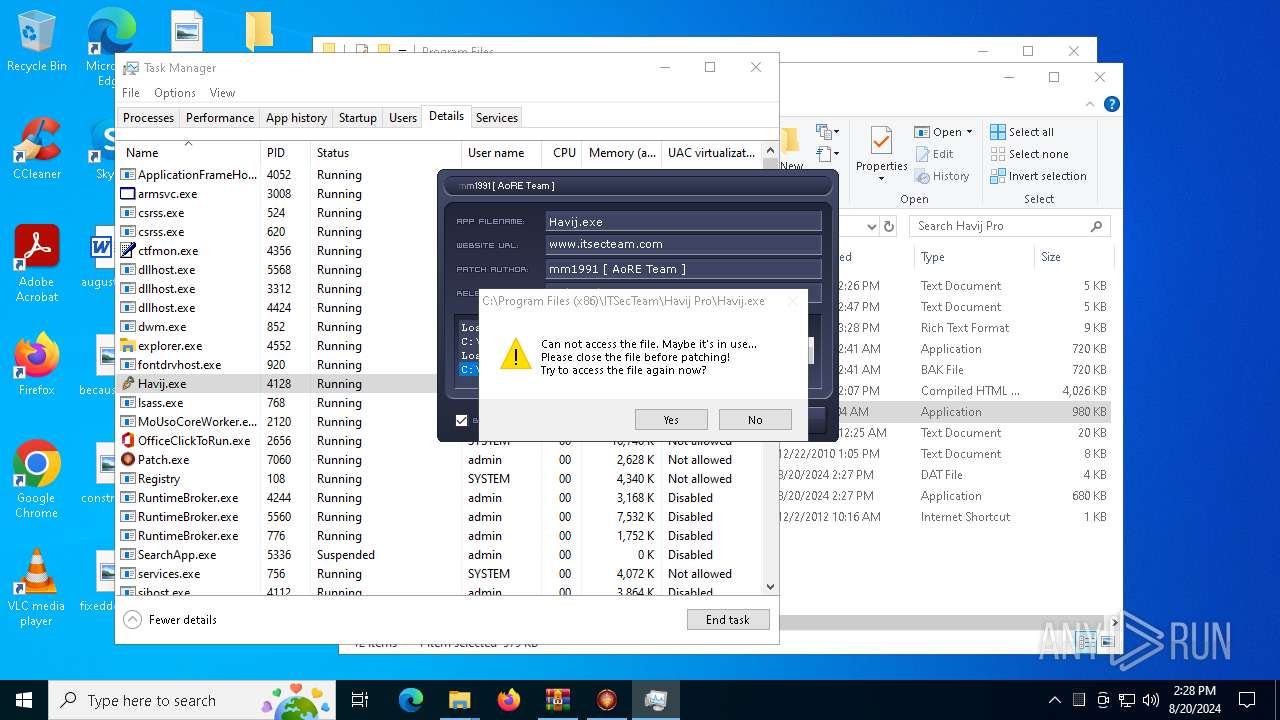The width and height of the screenshot is (1280, 720).
Task: Open Microsoft Edge from the taskbar
Action: tap(411, 700)
